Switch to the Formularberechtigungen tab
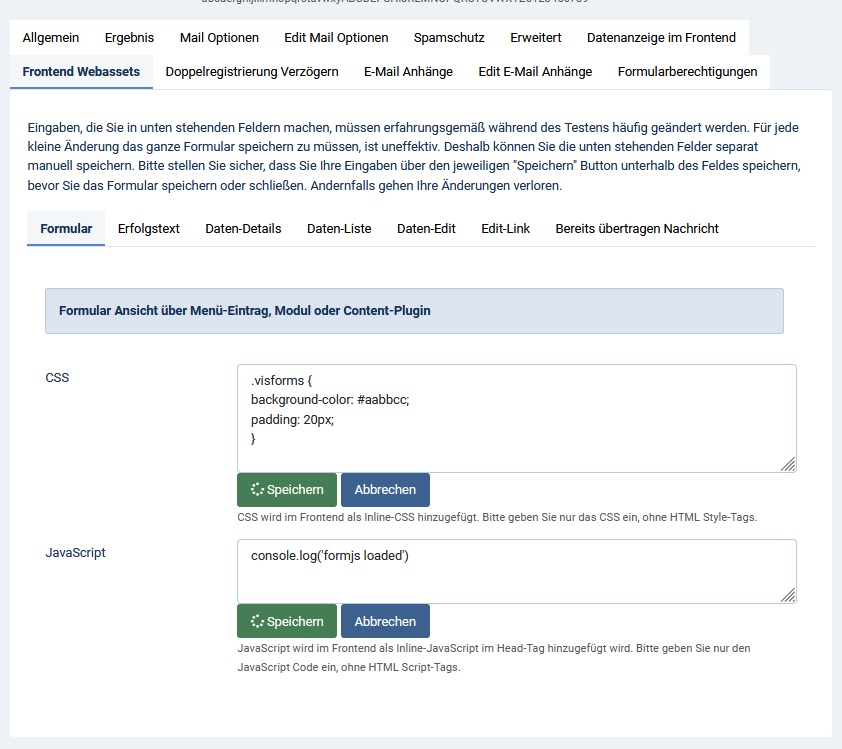842x749 pixels. pos(687,72)
